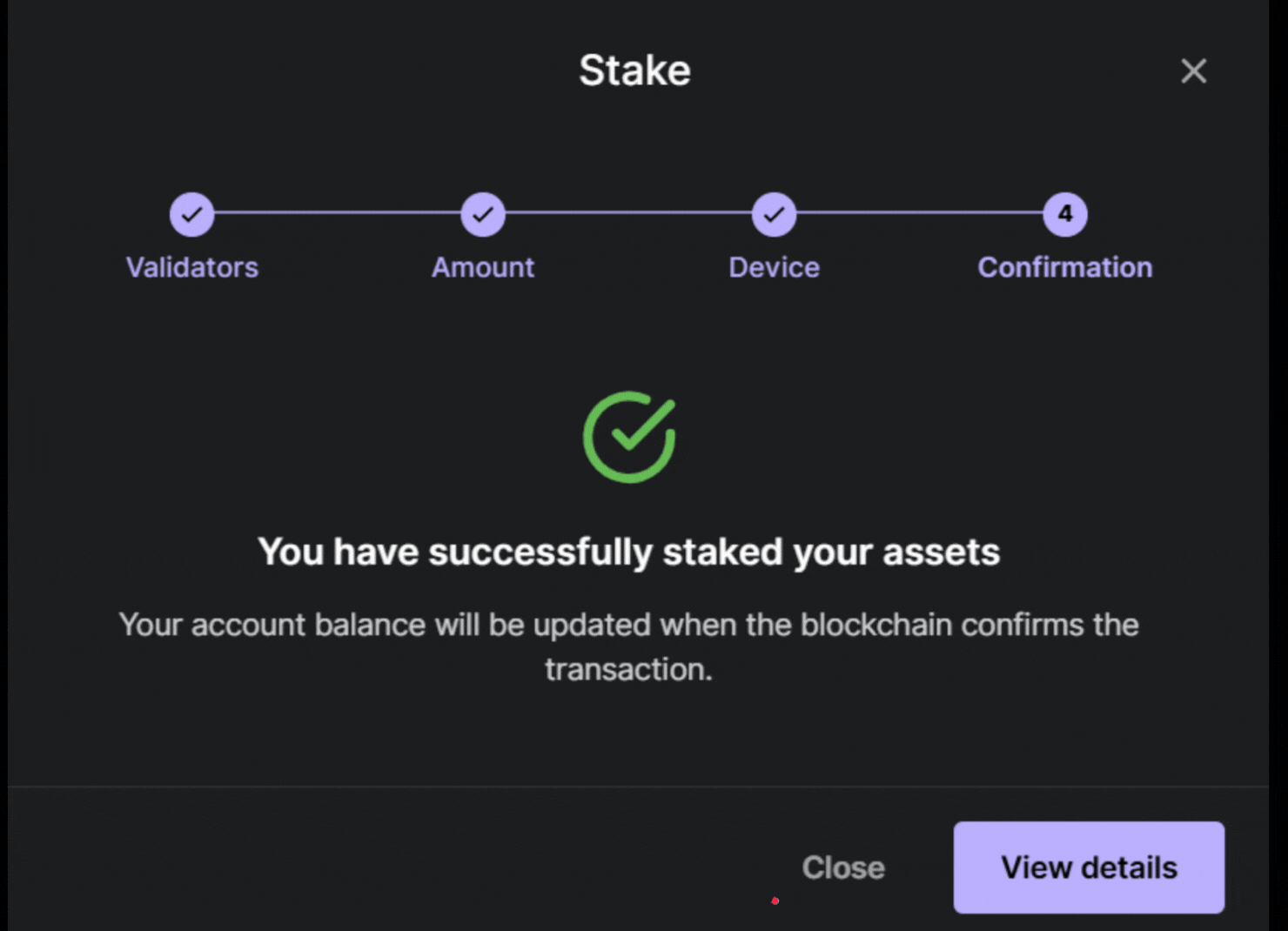Select the Amount step label

pyautogui.click(x=482, y=267)
